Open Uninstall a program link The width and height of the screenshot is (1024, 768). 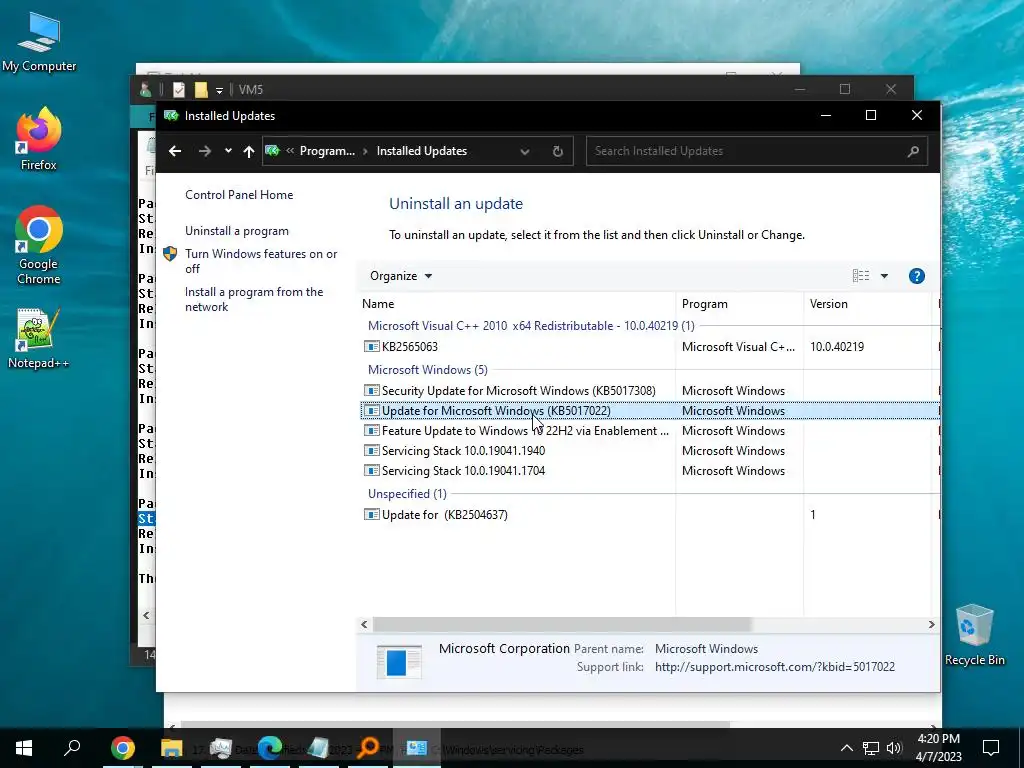coord(236,231)
